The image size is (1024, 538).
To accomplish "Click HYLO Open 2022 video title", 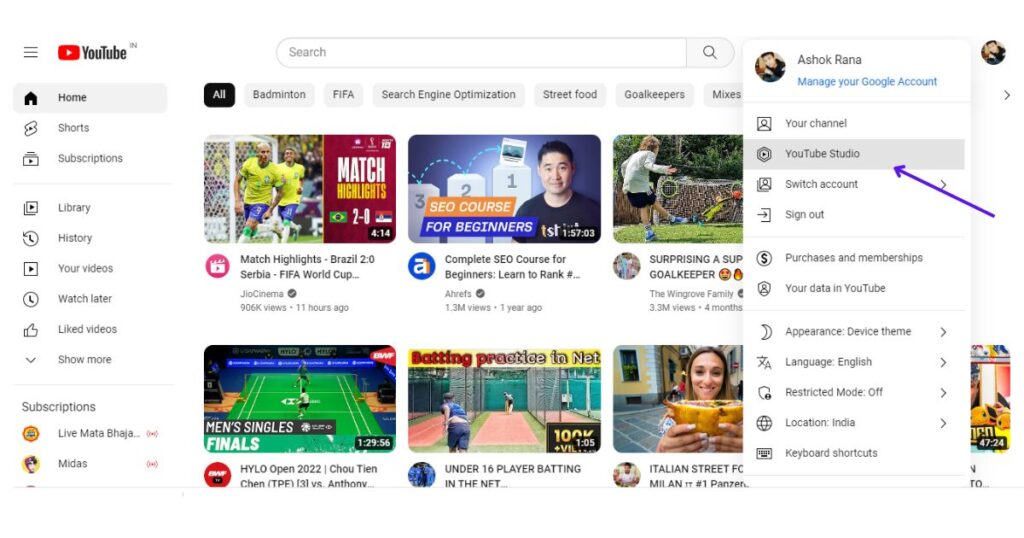I will tap(308, 476).
